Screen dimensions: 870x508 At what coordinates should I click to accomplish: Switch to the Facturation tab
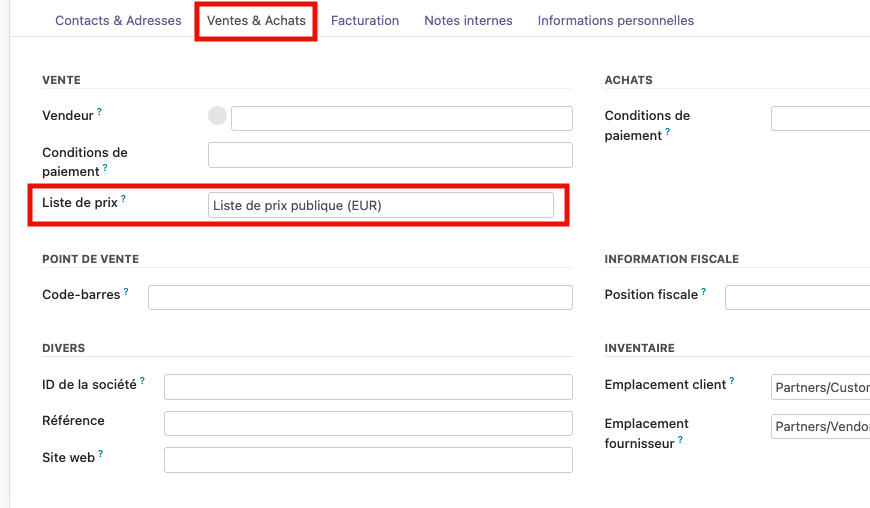click(365, 20)
